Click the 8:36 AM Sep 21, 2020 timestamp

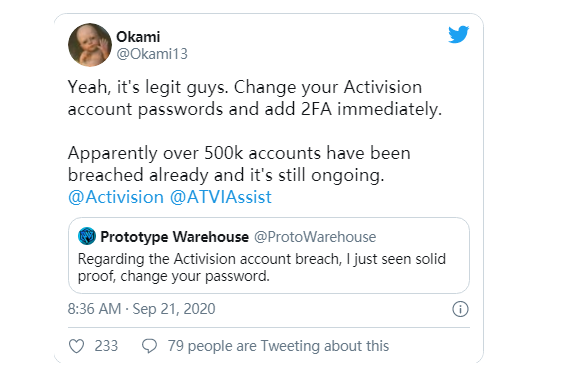click(x=141, y=309)
